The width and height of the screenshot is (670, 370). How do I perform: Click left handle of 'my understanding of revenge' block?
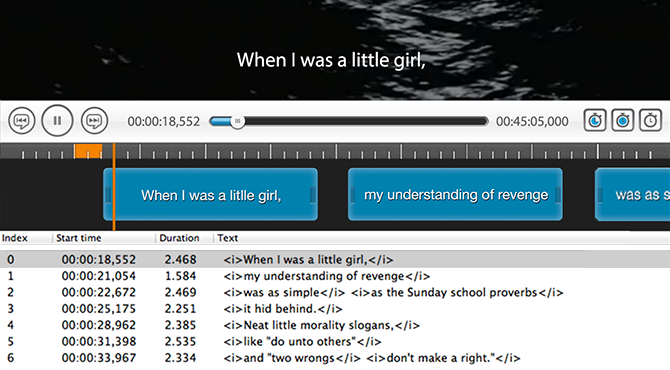(353, 195)
